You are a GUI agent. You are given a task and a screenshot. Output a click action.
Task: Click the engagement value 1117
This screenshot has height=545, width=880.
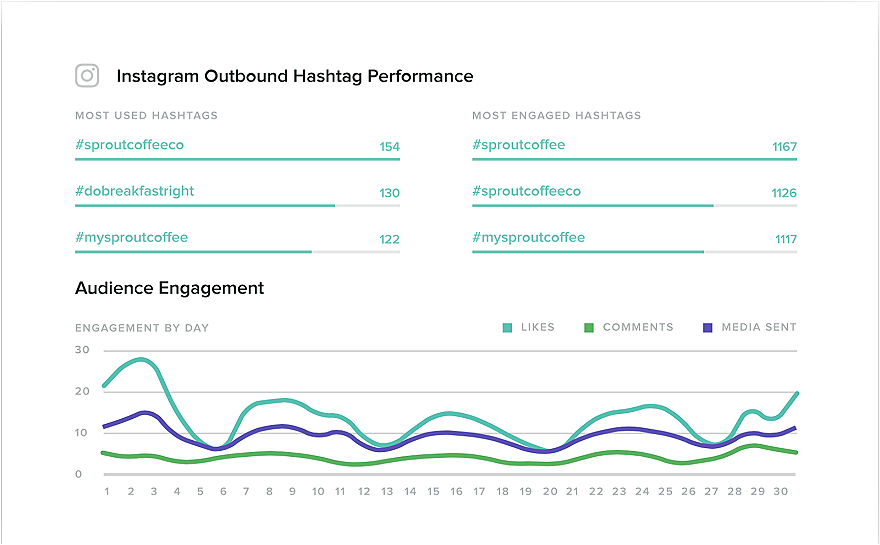tap(786, 240)
